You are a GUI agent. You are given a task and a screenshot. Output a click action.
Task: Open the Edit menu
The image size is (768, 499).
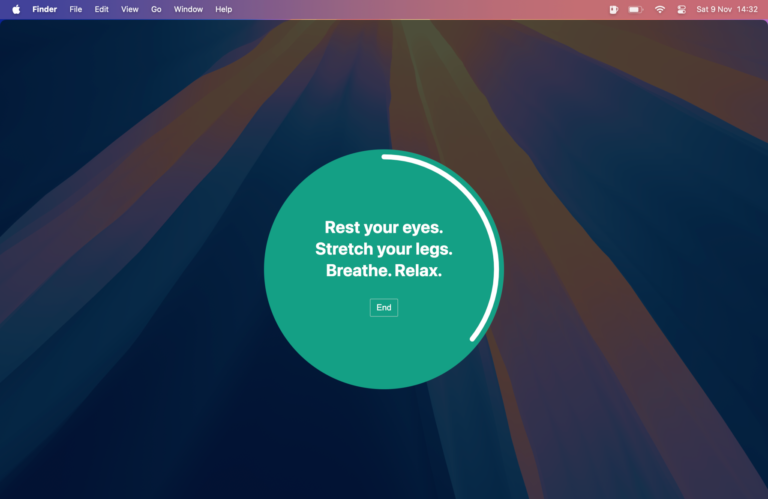pos(102,9)
